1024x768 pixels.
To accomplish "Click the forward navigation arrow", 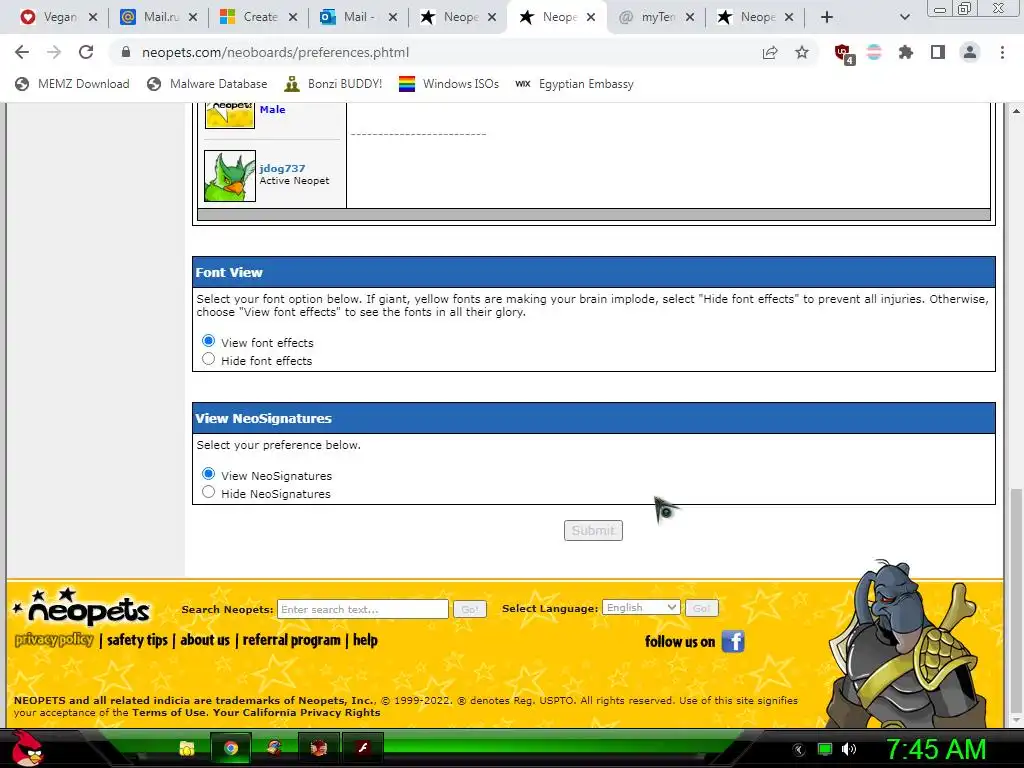I will click(x=54, y=52).
